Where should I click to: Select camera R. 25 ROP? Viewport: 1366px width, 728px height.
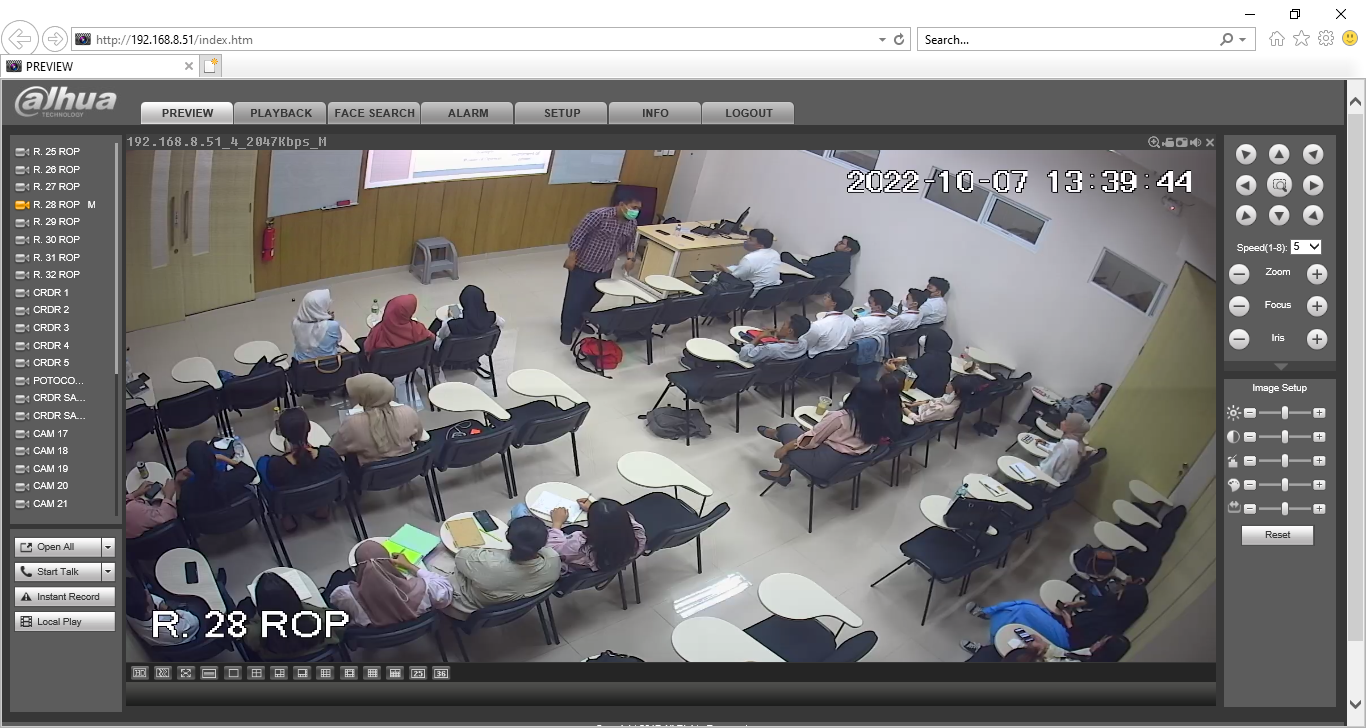pos(56,152)
